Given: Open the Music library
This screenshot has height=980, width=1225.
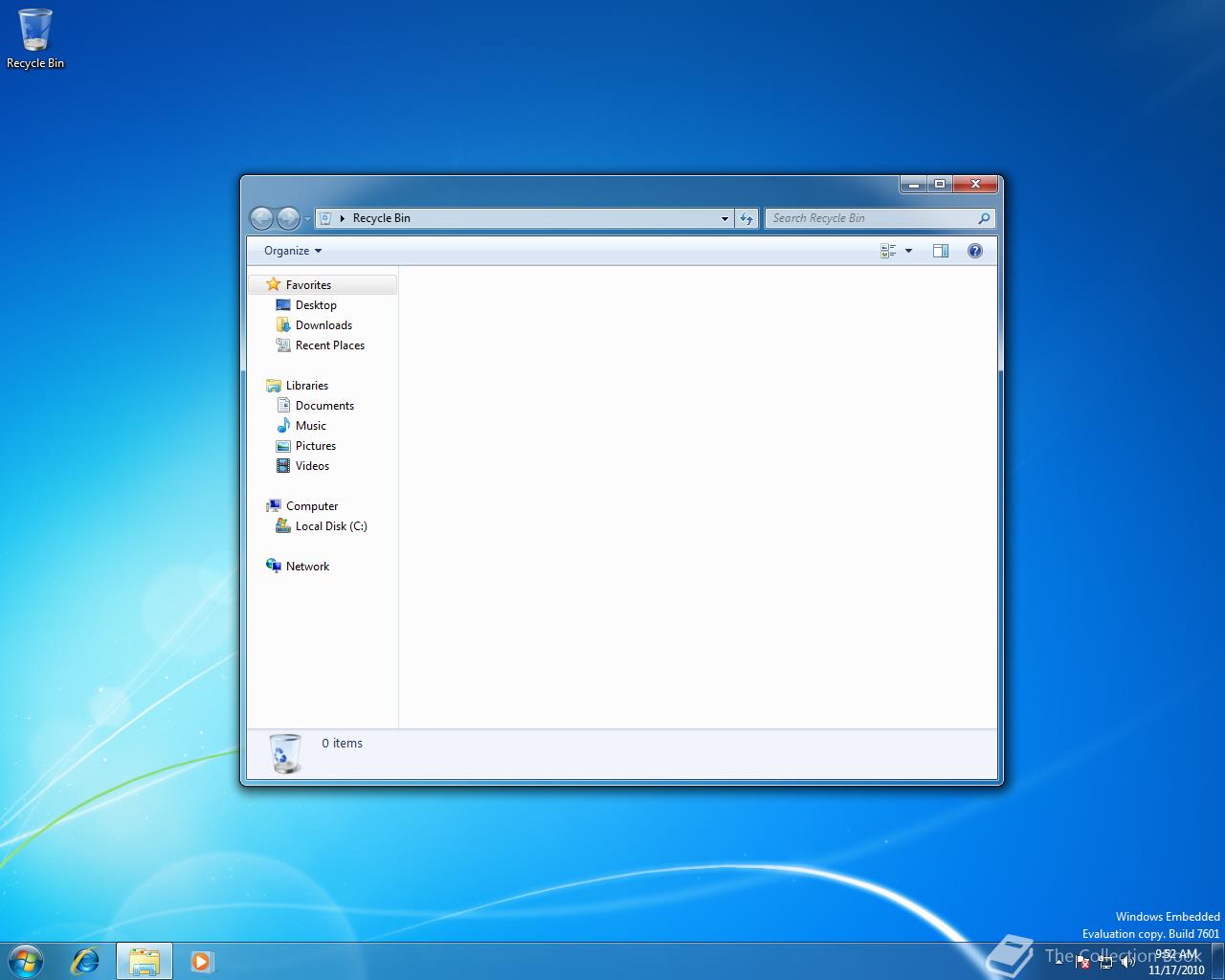Looking at the screenshot, I should [x=311, y=425].
